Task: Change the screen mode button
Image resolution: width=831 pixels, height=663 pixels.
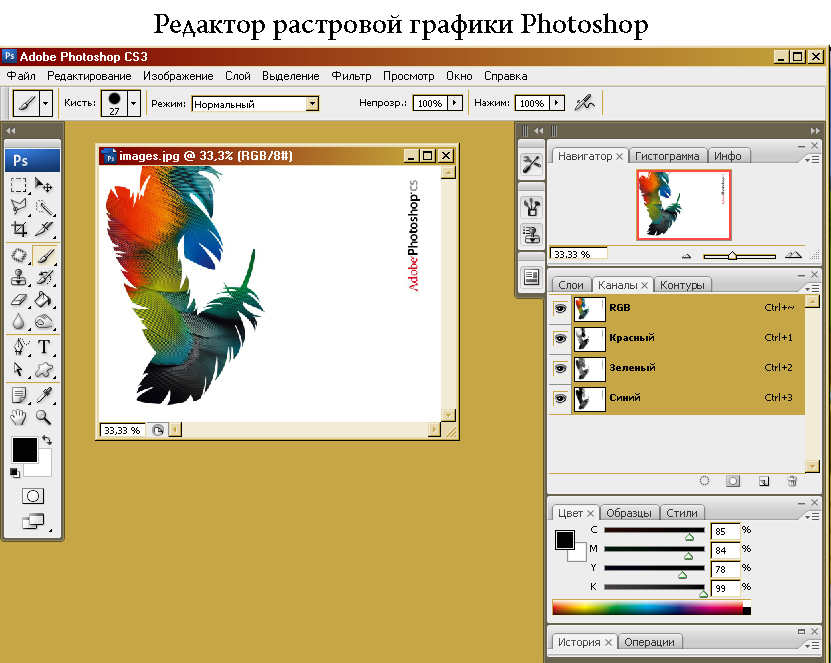Action: 33,521
